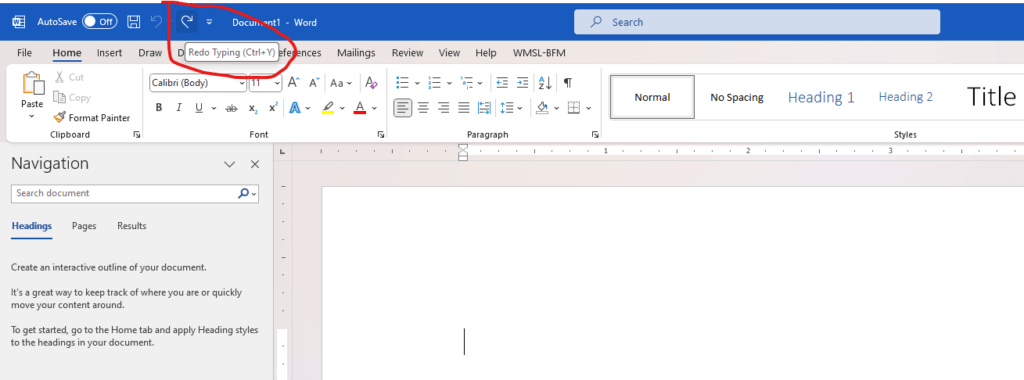The width and height of the screenshot is (1024, 380).
Task: Toggle Show/Hide paragraph marks
Action: click(x=568, y=83)
